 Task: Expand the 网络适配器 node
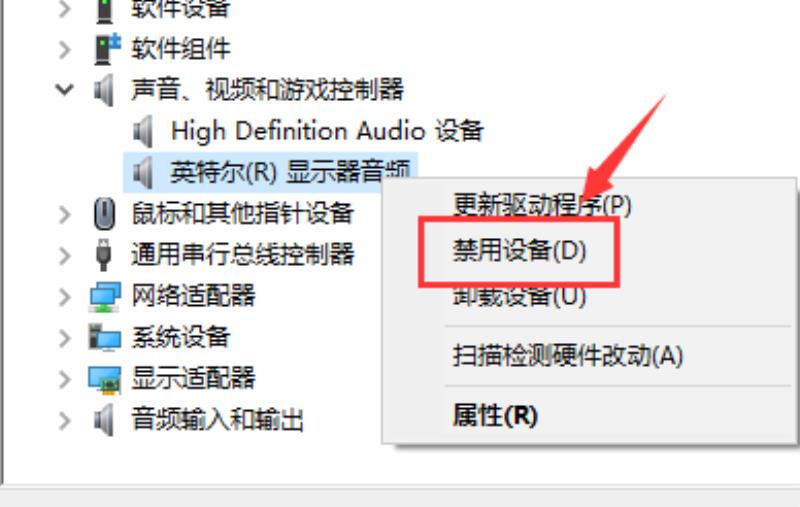coord(65,296)
